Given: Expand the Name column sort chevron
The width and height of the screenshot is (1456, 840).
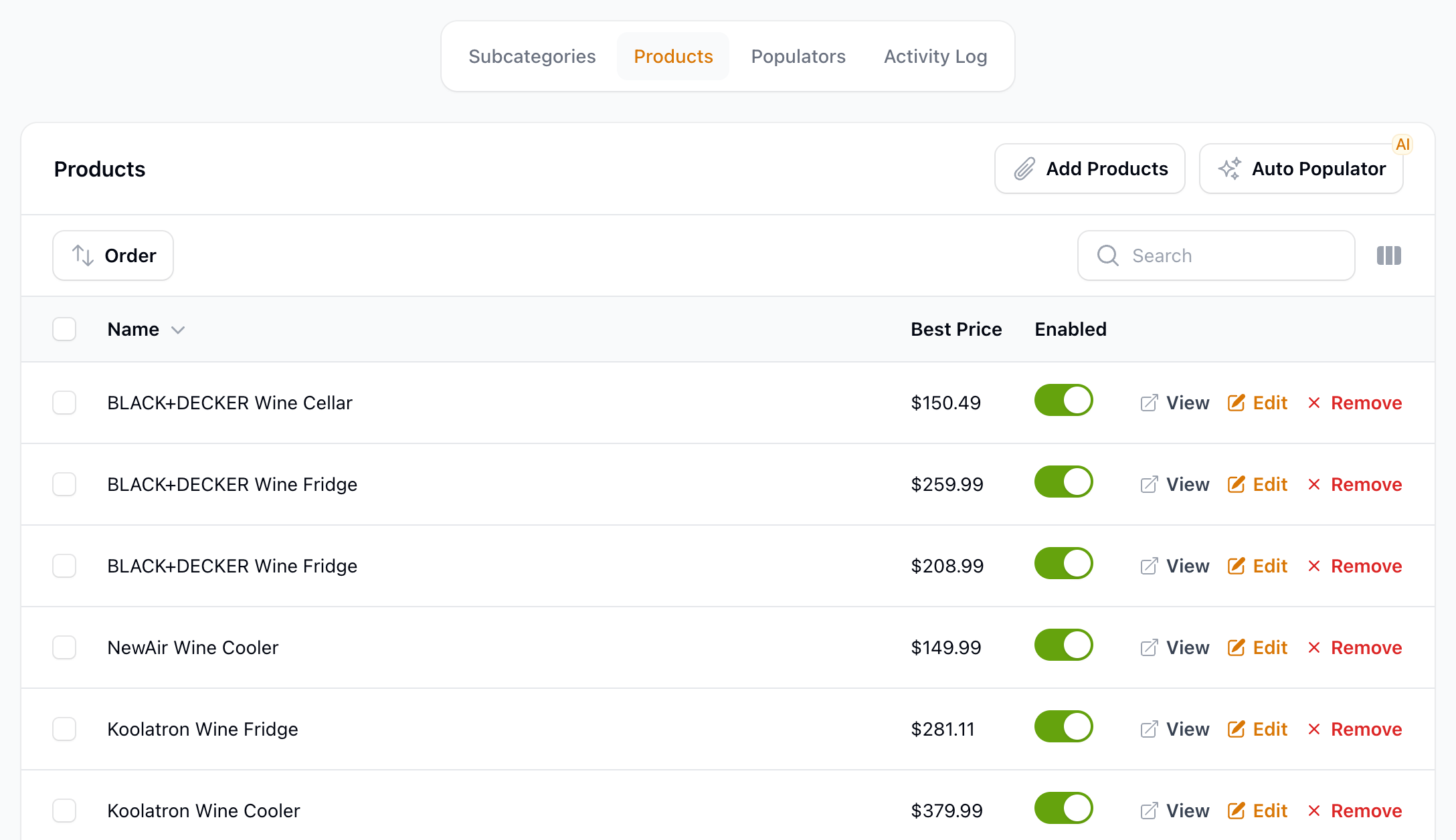Looking at the screenshot, I should [x=178, y=330].
